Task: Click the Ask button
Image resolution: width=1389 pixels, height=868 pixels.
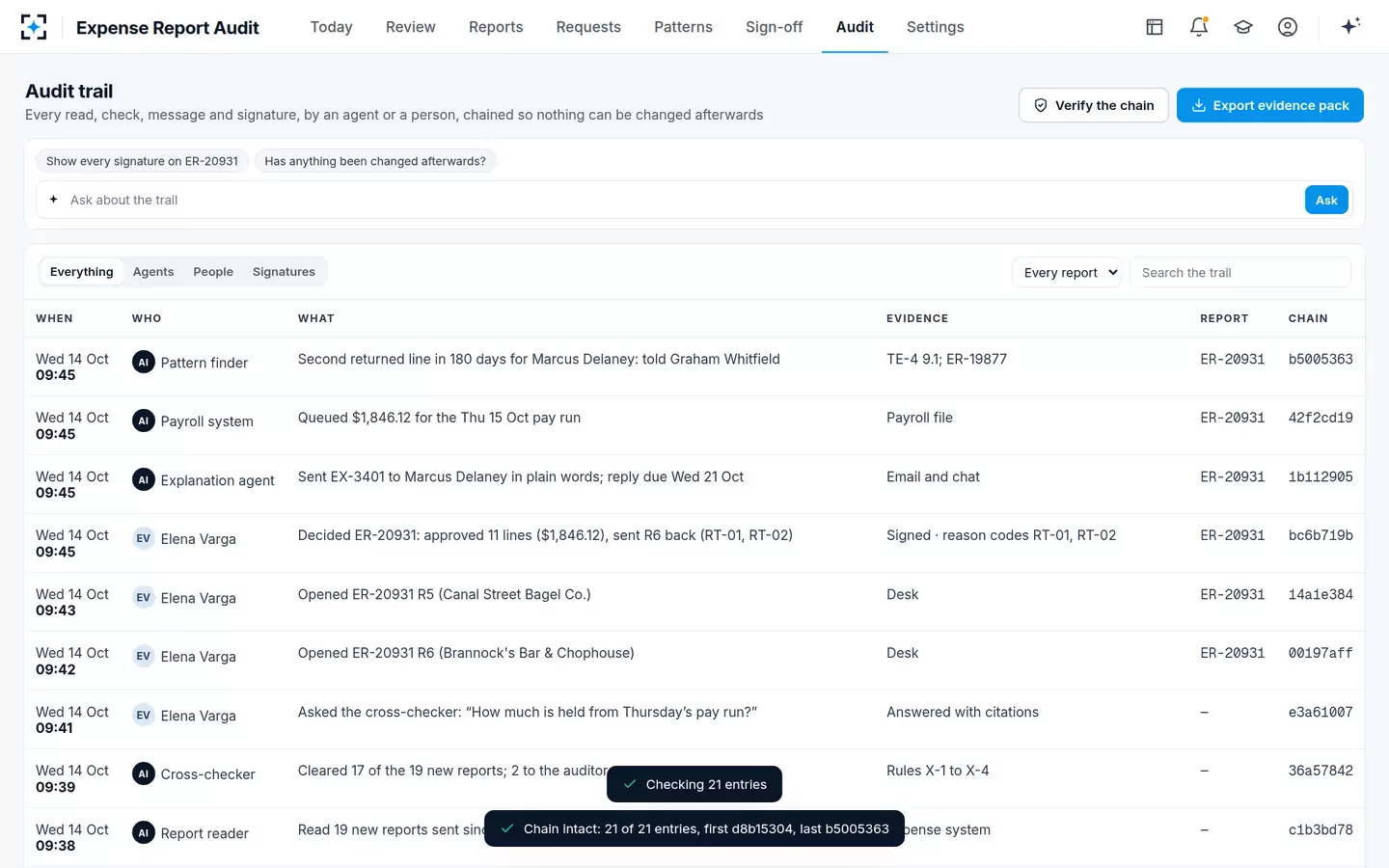Action: pos(1326,200)
